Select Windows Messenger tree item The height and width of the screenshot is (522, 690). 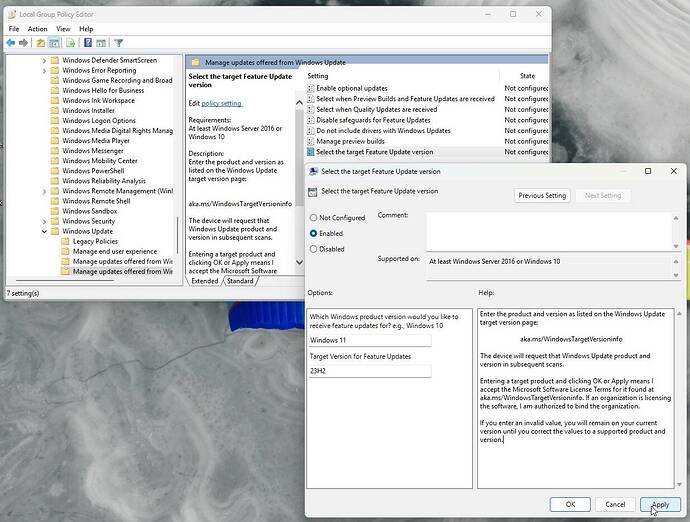92,151
